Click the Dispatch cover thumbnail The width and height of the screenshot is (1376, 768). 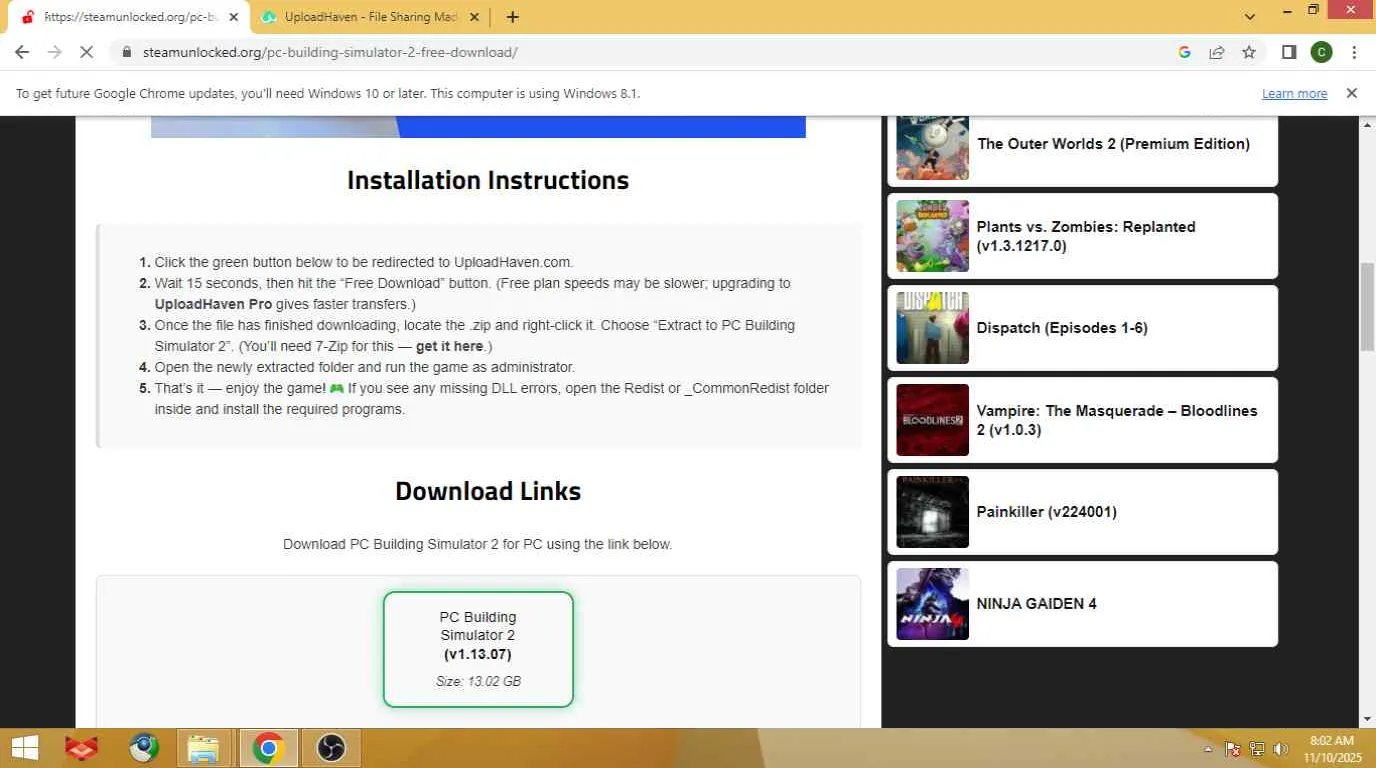pyautogui.click(x=932, y=328)
